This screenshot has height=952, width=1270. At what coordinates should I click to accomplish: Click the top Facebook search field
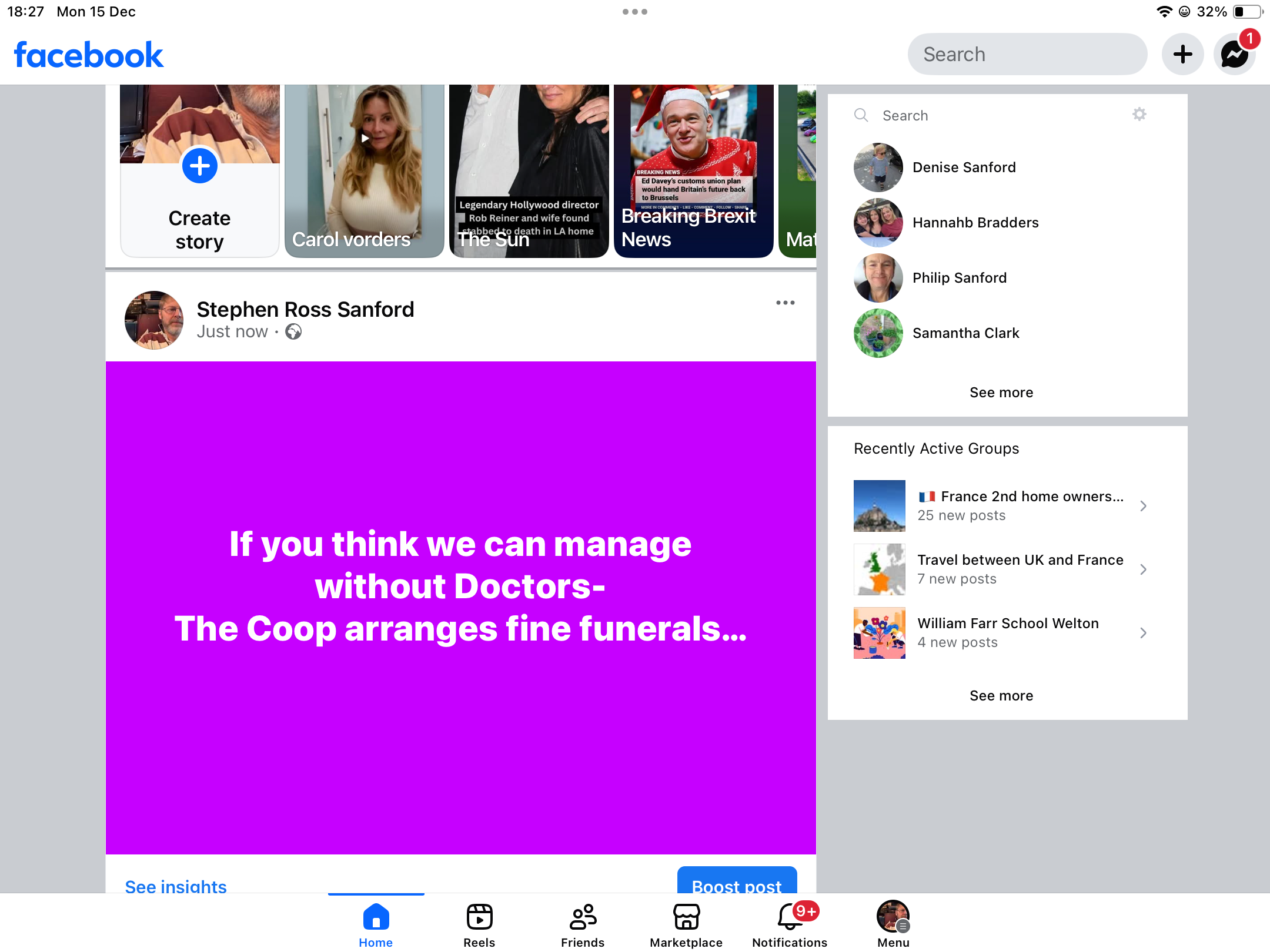point(1027,55)
